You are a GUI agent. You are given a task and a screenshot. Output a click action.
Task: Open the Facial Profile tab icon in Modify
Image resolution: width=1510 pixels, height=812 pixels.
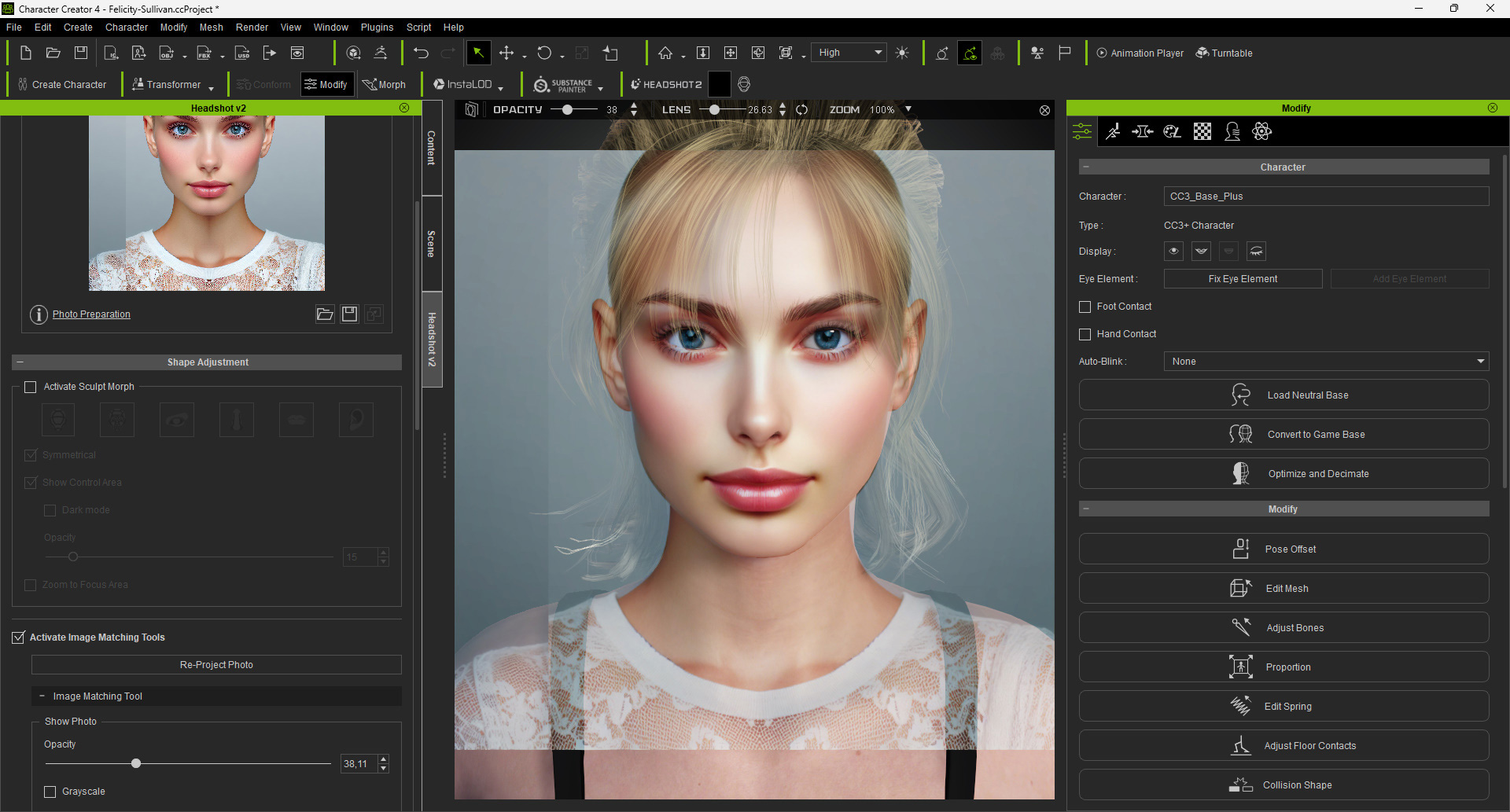(x=1232, y=131)
